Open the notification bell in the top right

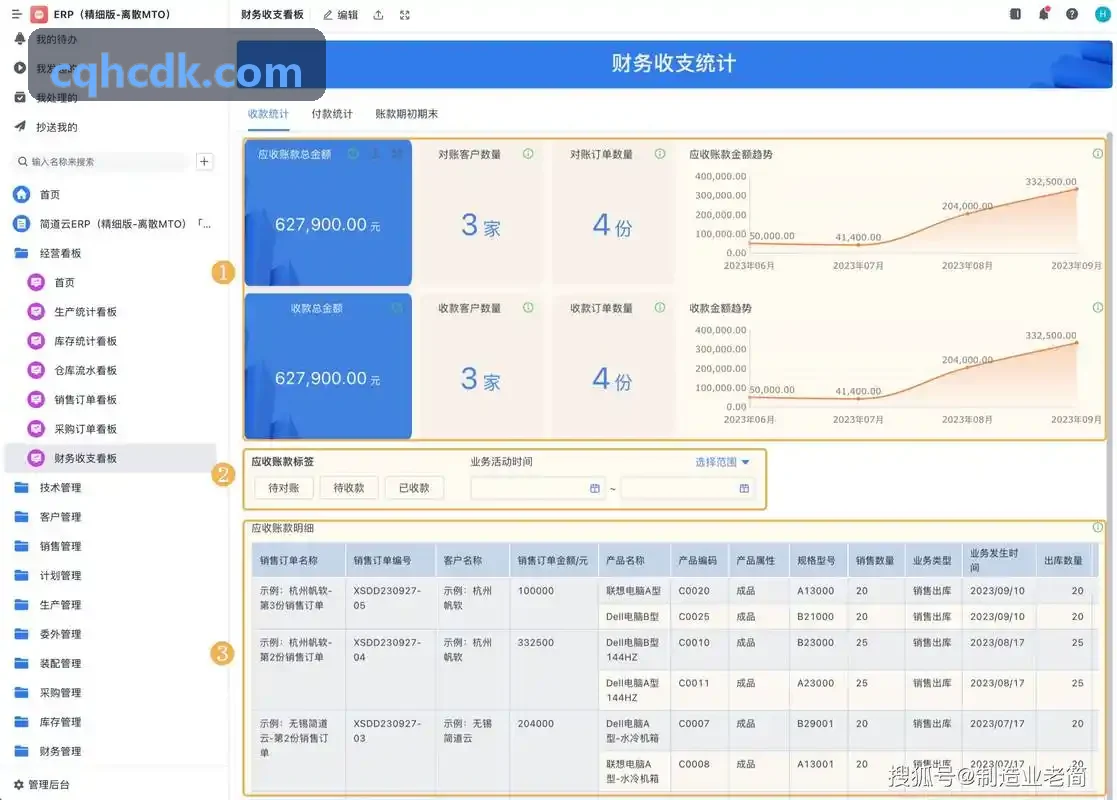click(1044, 14)
